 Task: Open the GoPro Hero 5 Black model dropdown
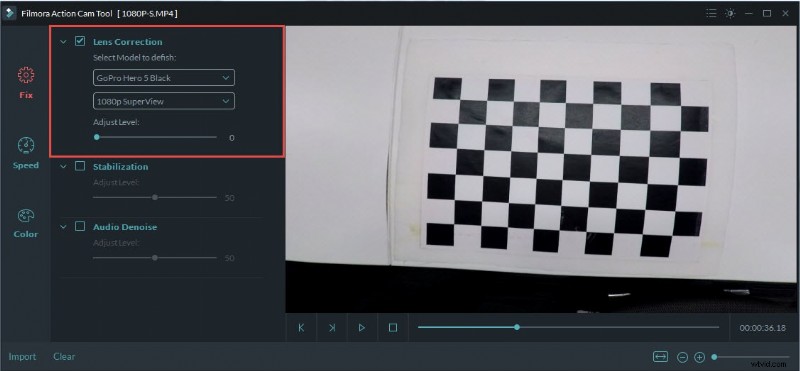coord(164,78)
